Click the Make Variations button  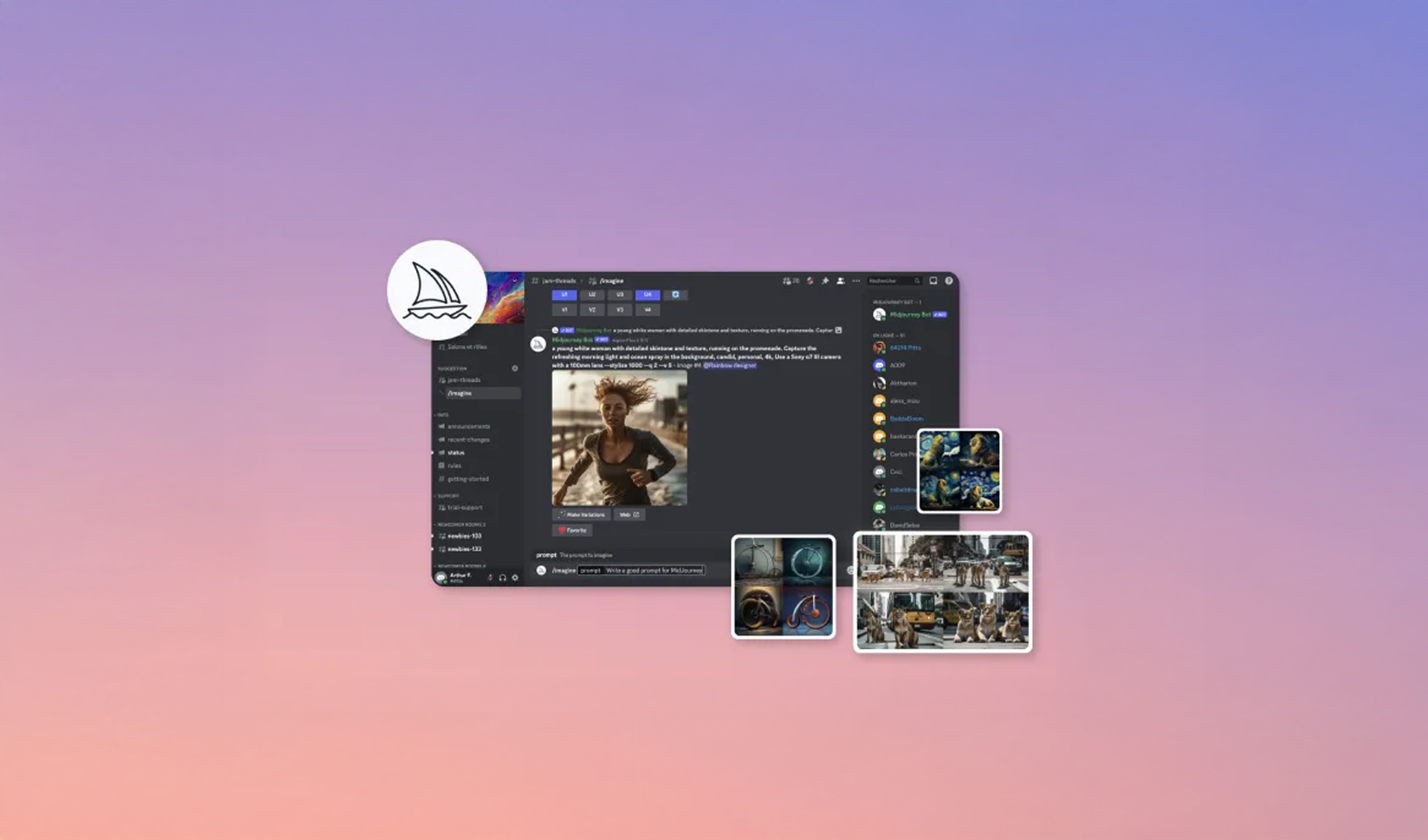coord(581,514)
